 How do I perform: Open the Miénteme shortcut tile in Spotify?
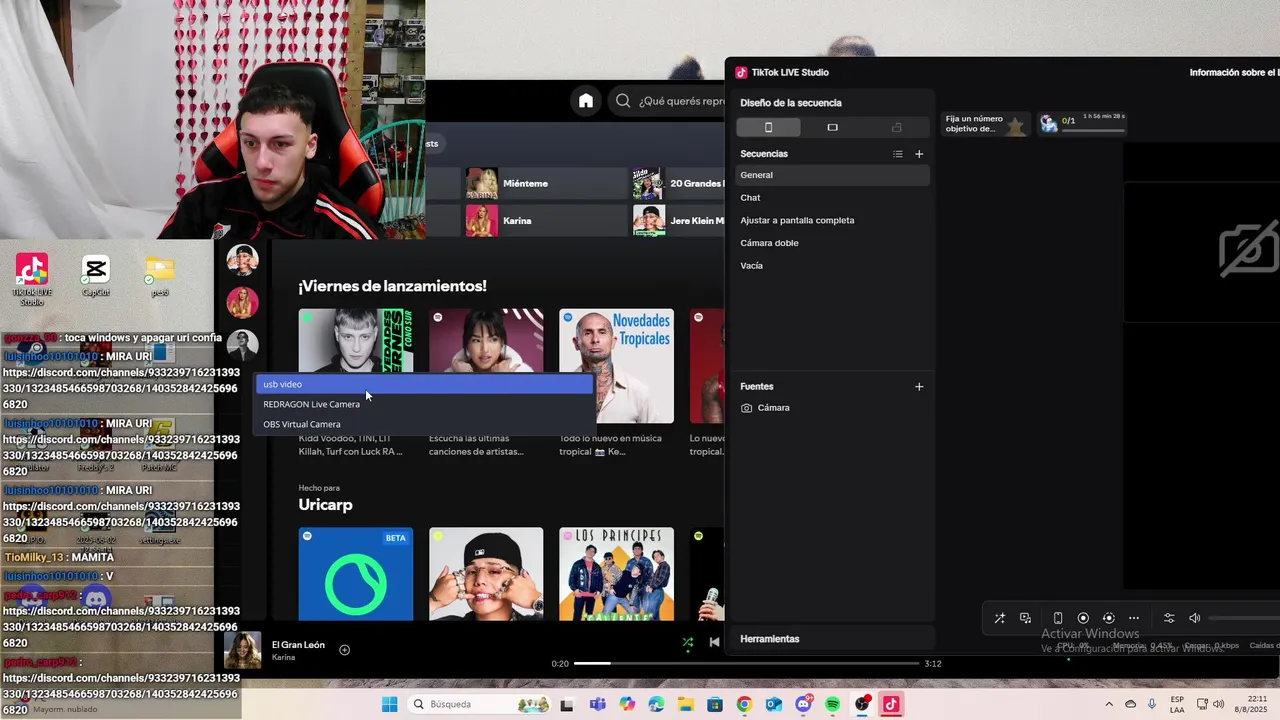coord(546,184)
